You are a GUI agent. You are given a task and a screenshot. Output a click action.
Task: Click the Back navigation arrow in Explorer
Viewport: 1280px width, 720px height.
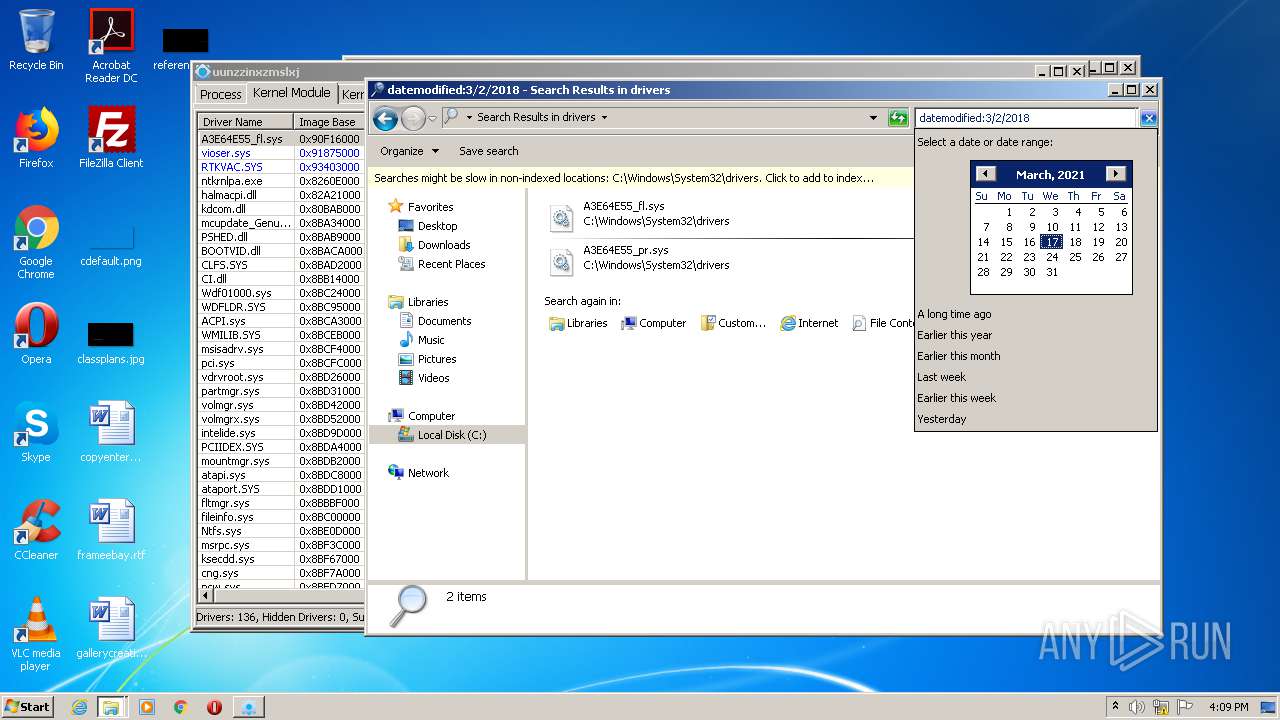click(x=385, y=119)
